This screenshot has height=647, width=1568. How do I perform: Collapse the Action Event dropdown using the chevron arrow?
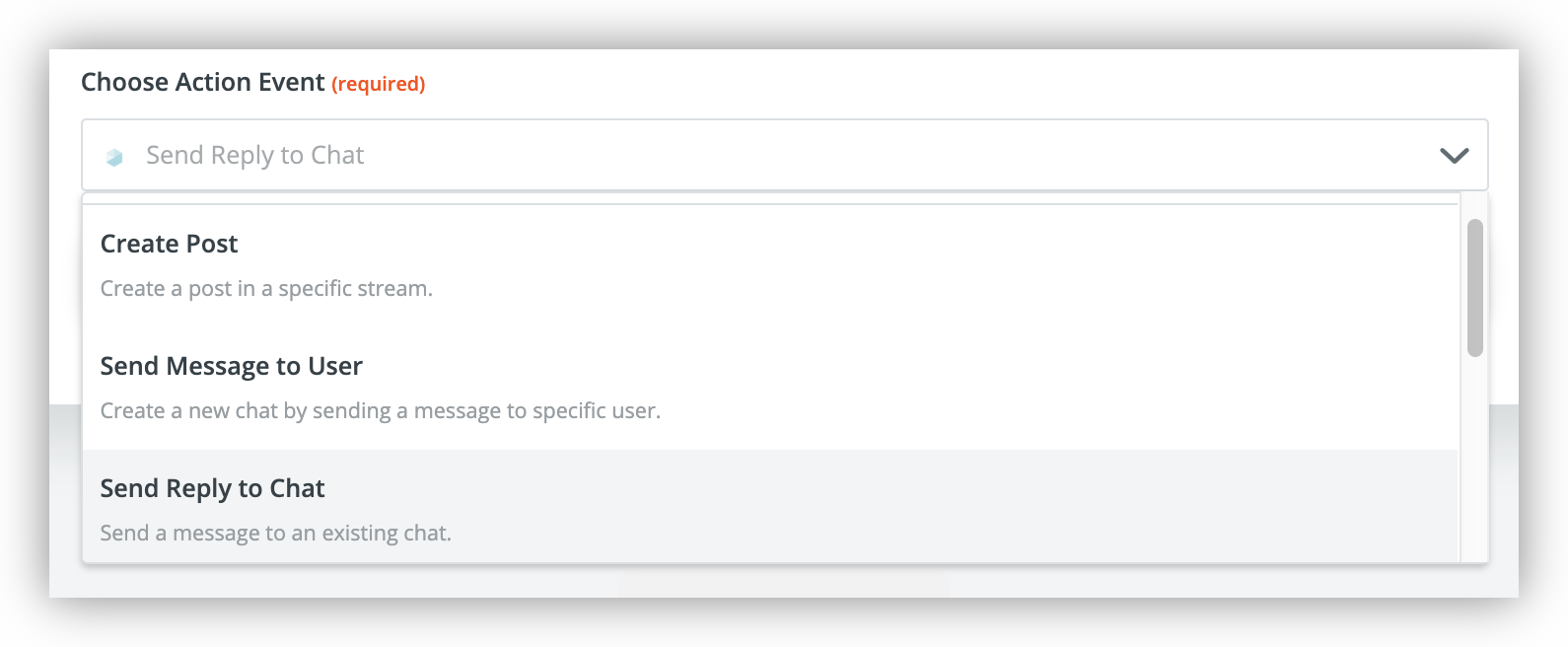point(1455,156)
